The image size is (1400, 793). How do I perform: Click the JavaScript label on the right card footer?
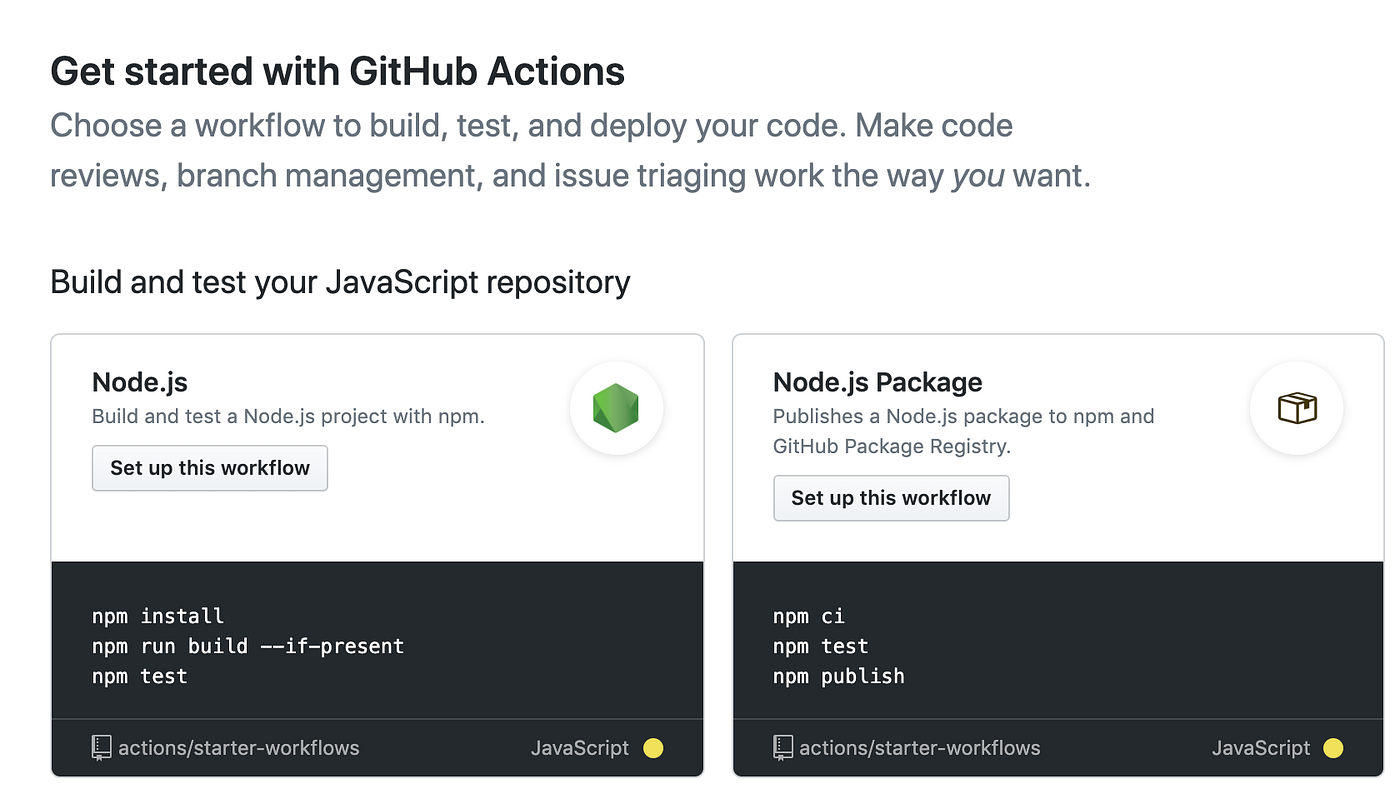(x=1261, y=747)
